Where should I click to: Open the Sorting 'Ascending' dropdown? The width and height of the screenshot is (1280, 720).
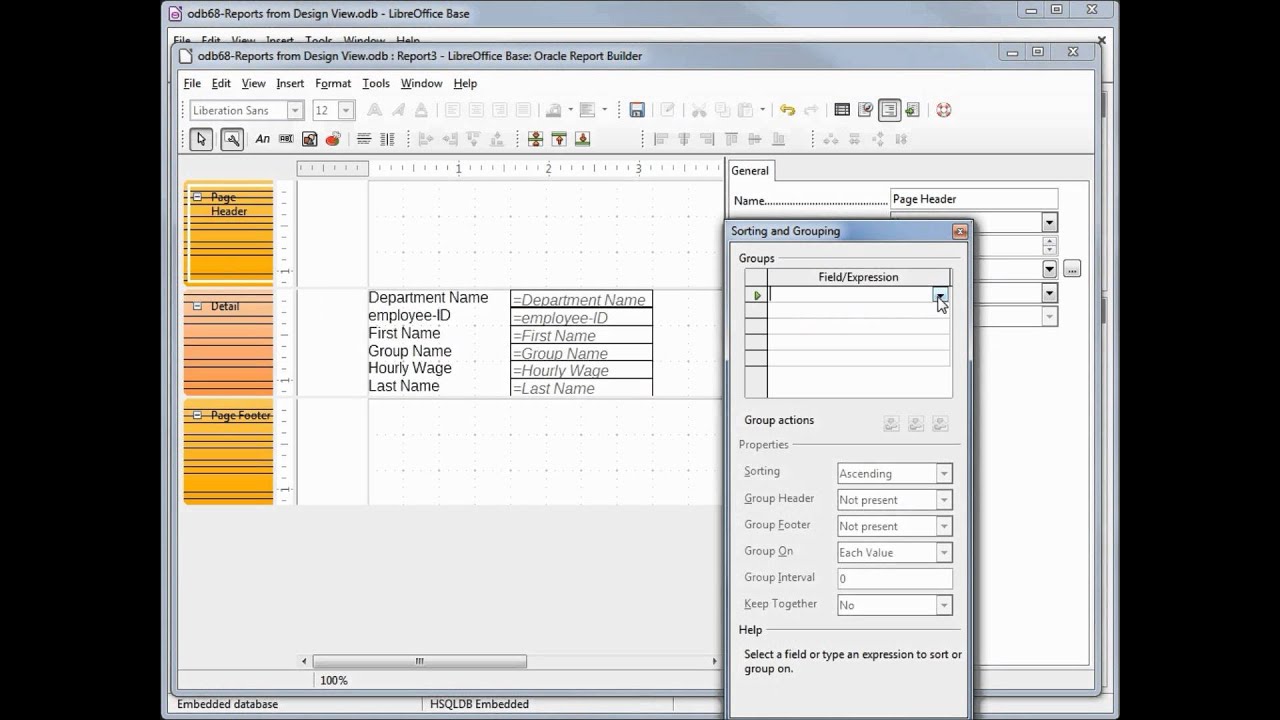coord(943,473)
